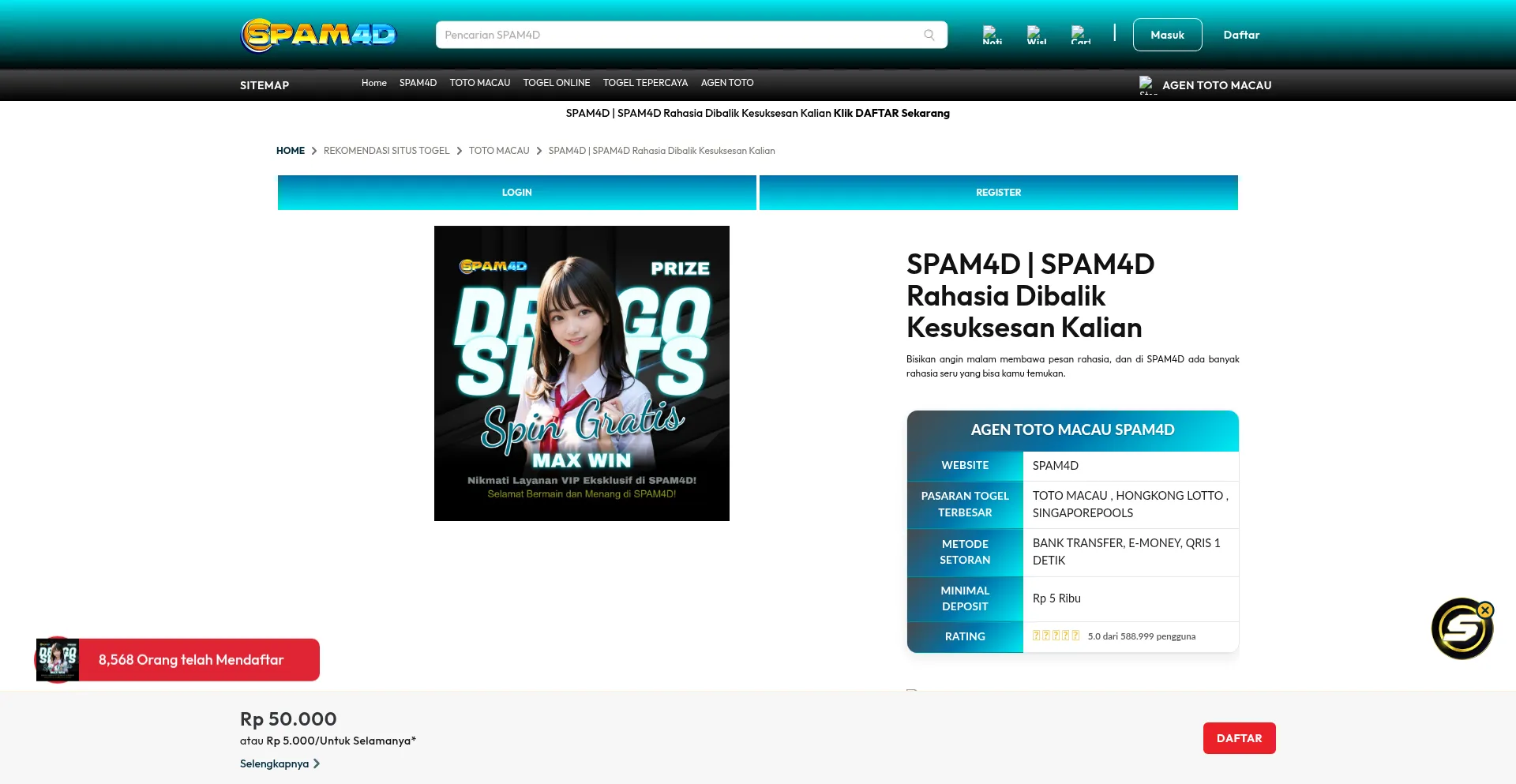Click the breadcrumb chevron after TOTO MACAU
Image resolution: width=1516 pixels, height=784 pixels.
[539, 151]
